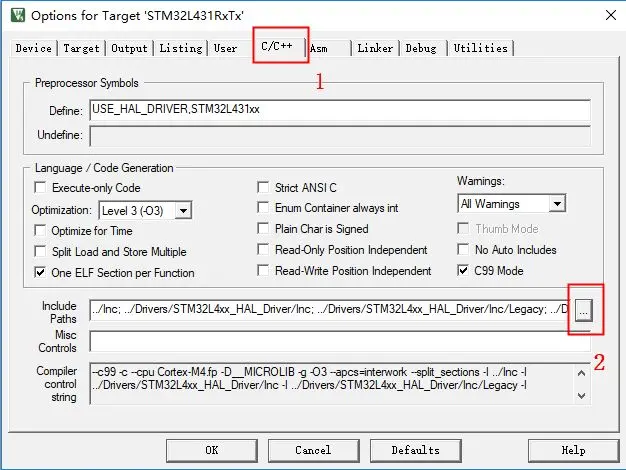Screen dimensions: 626x470
Task: Open the Linker tab
Action: point(375,48)
